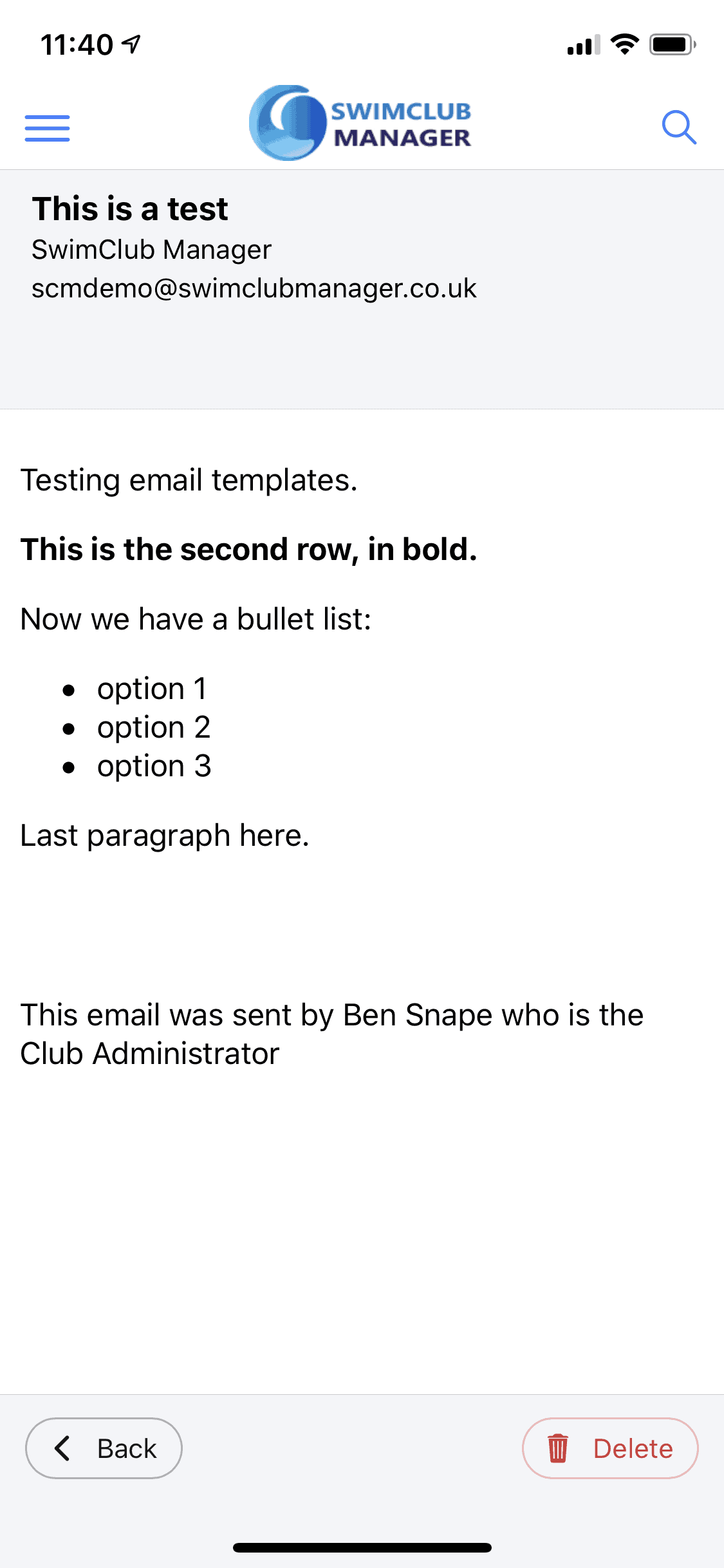Click the red trash can icon
Viewport: 724px width, 1568px height.
(557, 1448)
